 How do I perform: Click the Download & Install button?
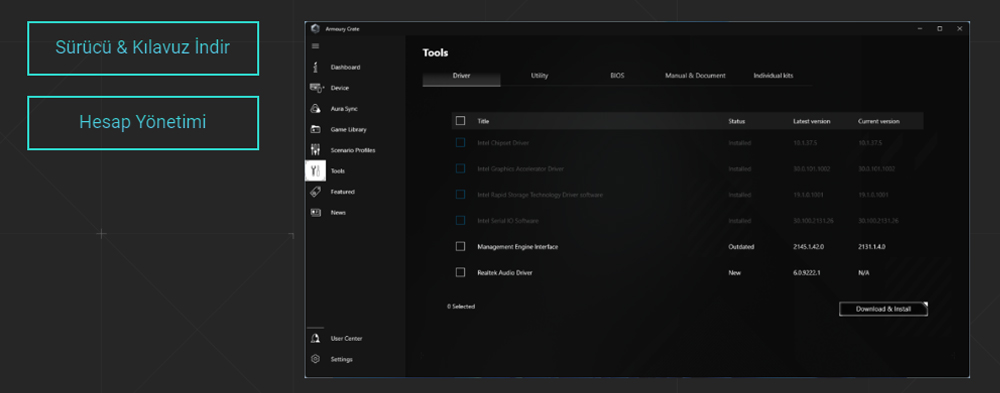point(883,309)
